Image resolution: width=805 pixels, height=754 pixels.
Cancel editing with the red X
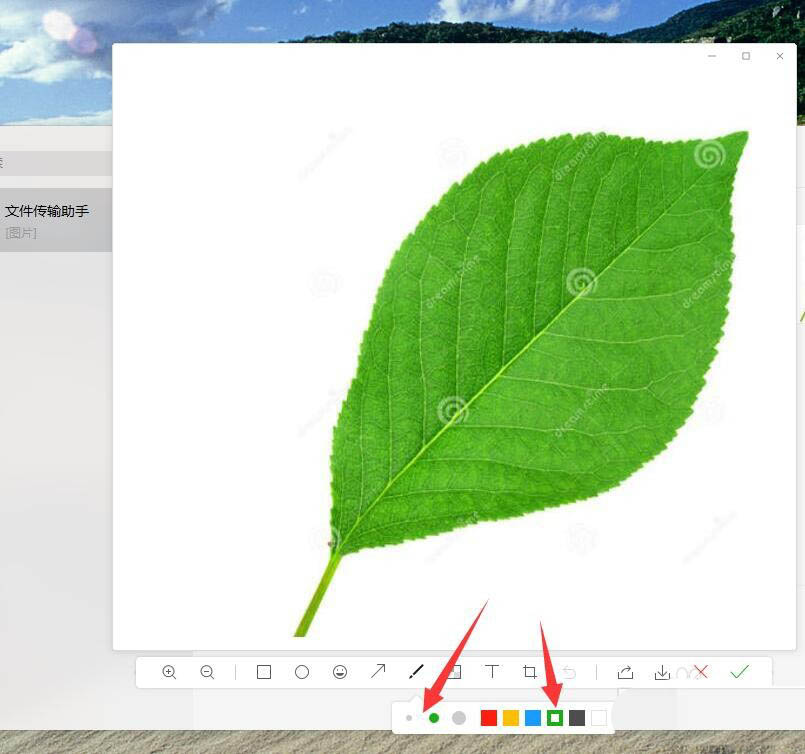(x=701, y=672)
